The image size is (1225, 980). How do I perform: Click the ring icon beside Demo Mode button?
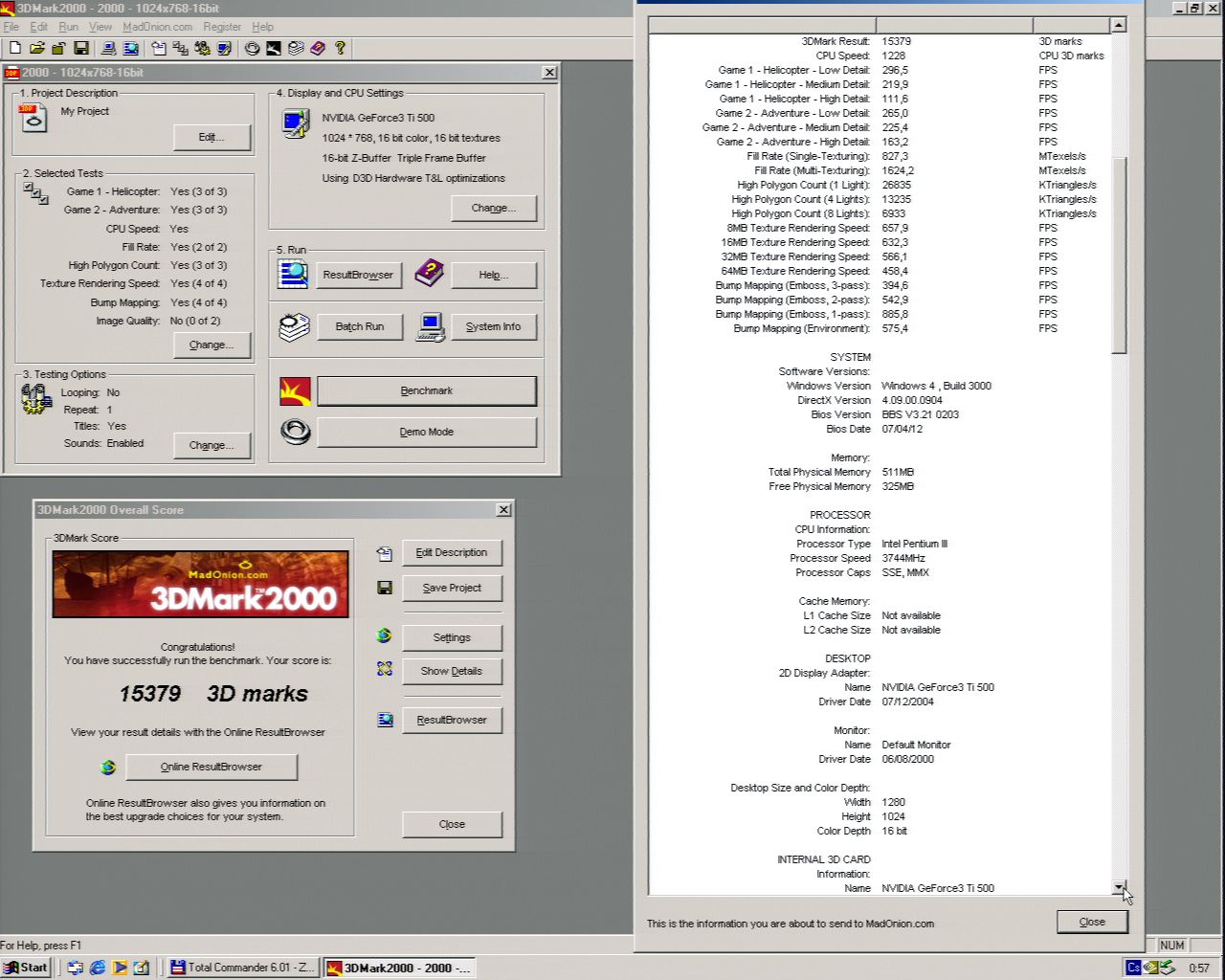click(296, 432)
